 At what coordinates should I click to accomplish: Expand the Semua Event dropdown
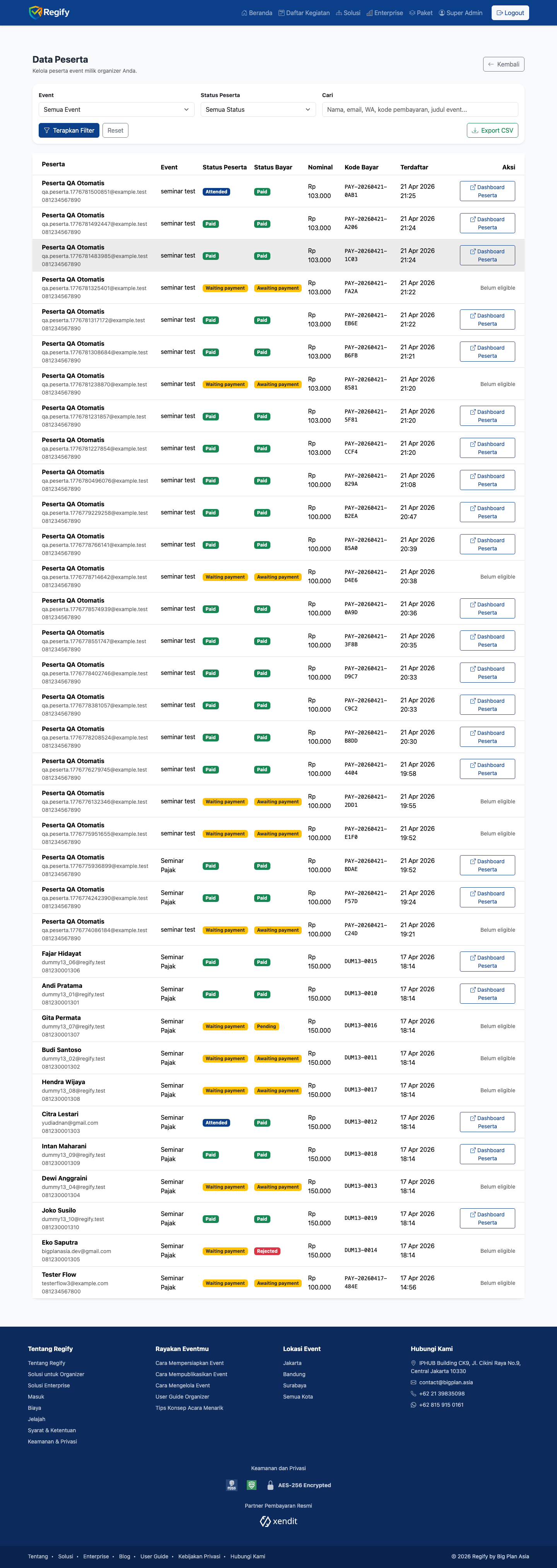tap(116, 109)
